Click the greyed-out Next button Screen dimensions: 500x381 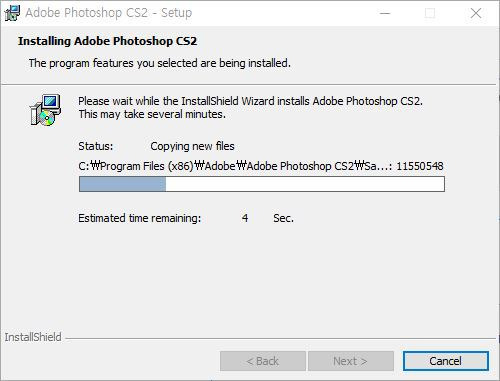[351, 361]
